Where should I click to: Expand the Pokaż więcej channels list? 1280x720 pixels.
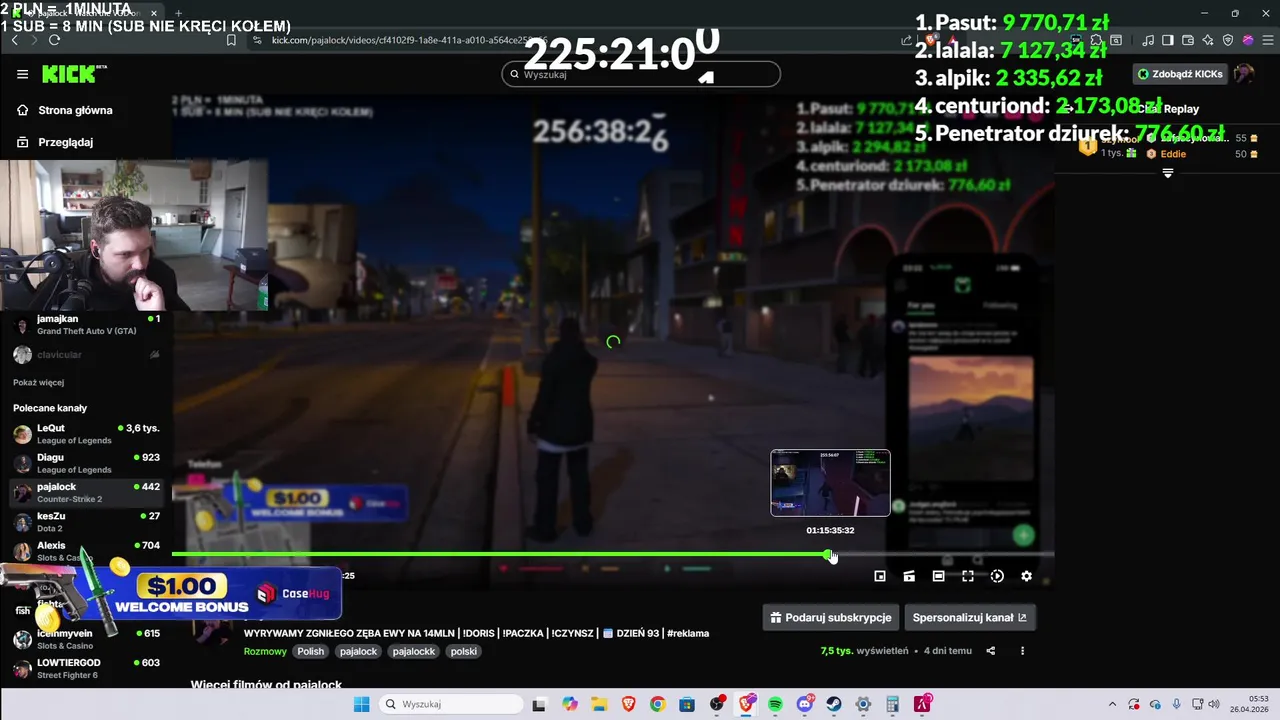pos(39,382)
